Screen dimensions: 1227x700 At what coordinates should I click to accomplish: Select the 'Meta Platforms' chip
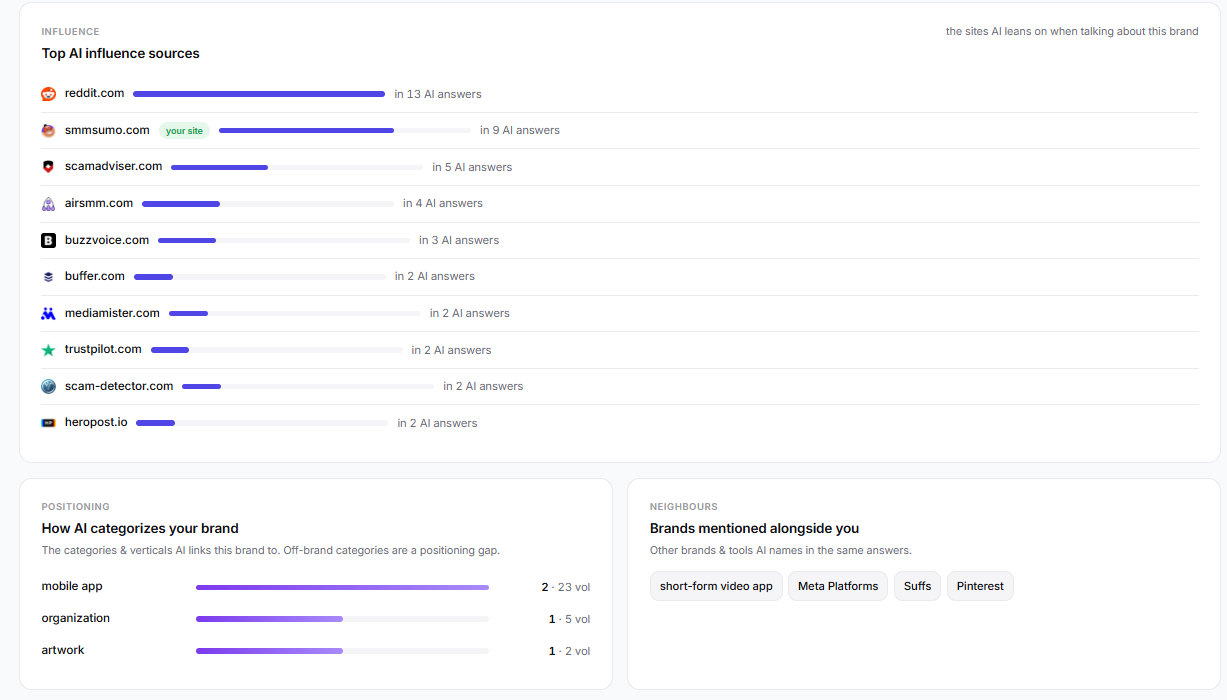pos(838,586)
